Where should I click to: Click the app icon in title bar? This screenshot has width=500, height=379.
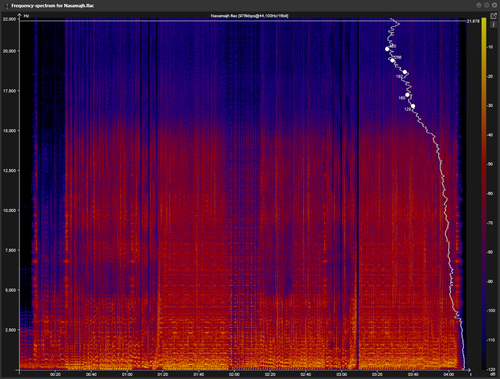(x=7, y=6)
